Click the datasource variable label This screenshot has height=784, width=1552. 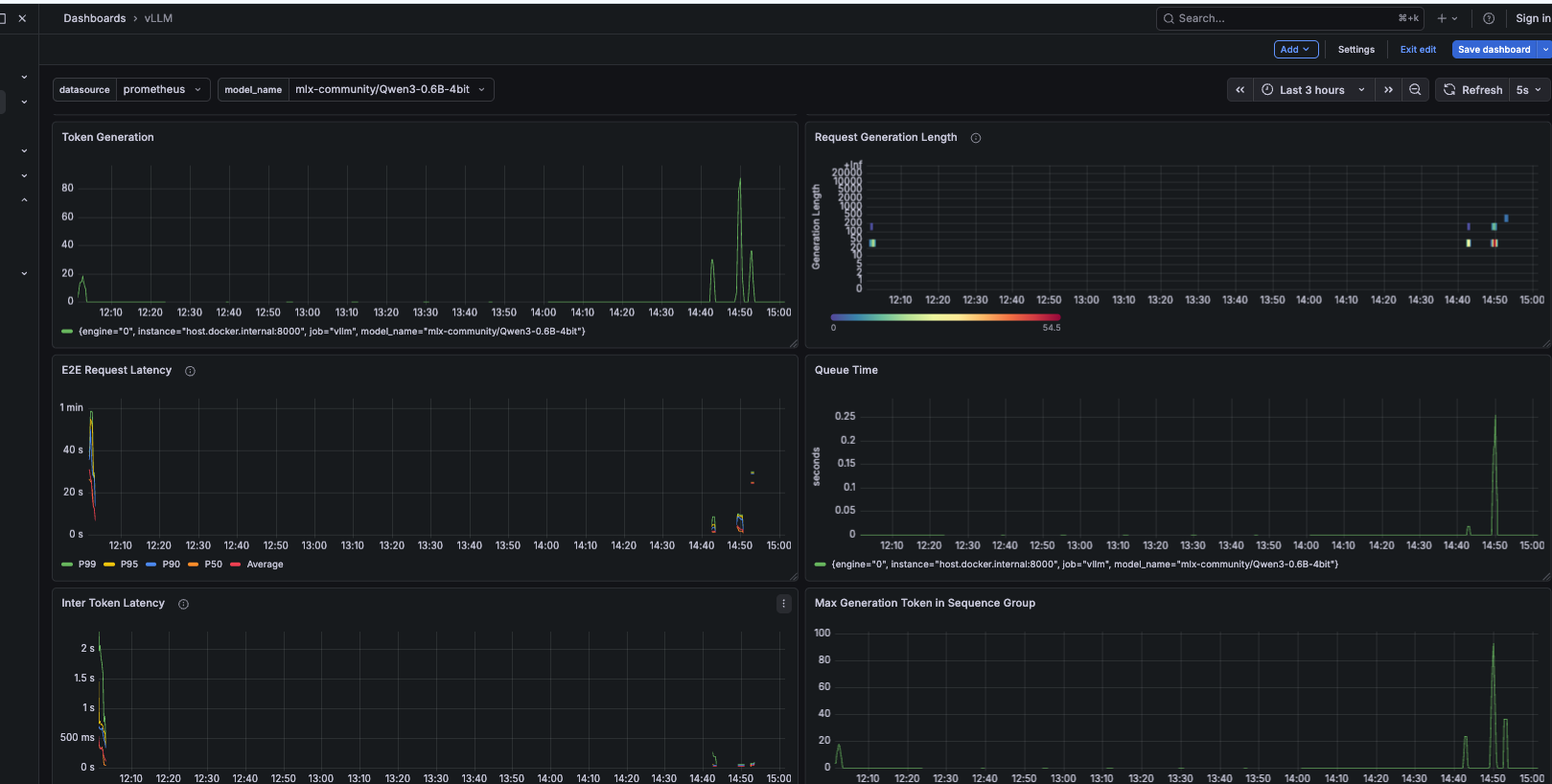[x=84, y=90]
